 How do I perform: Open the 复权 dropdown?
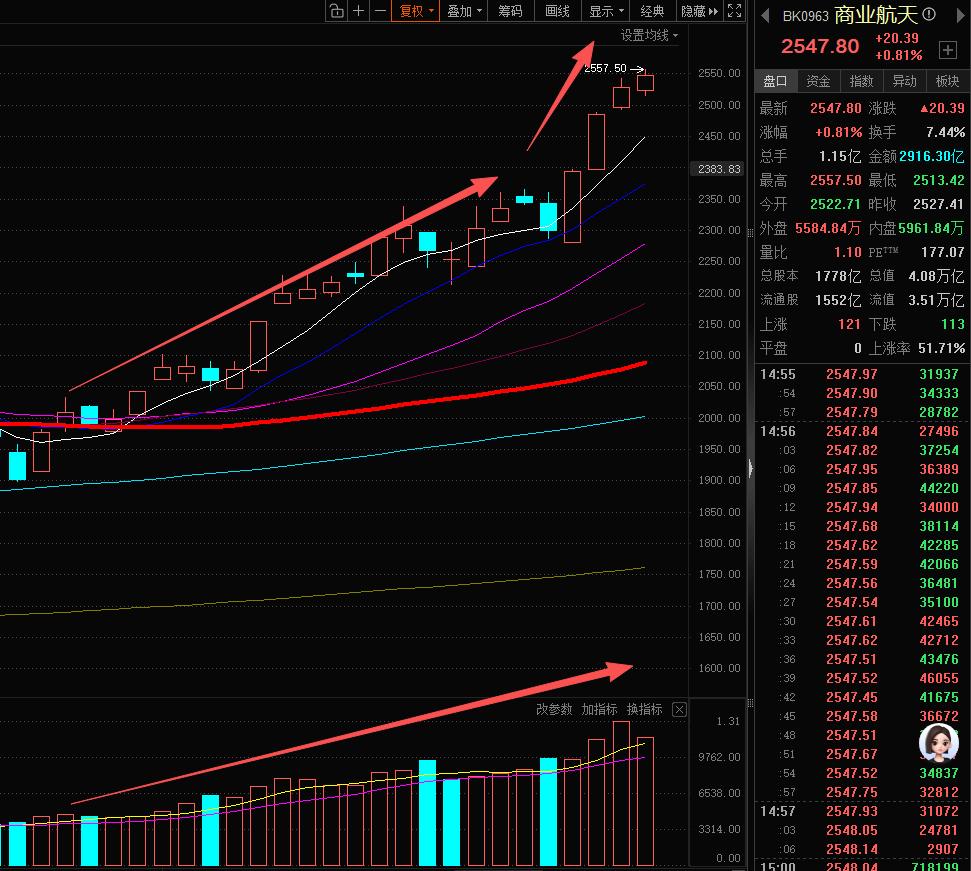pyautogui.click(x=416, y=11)
